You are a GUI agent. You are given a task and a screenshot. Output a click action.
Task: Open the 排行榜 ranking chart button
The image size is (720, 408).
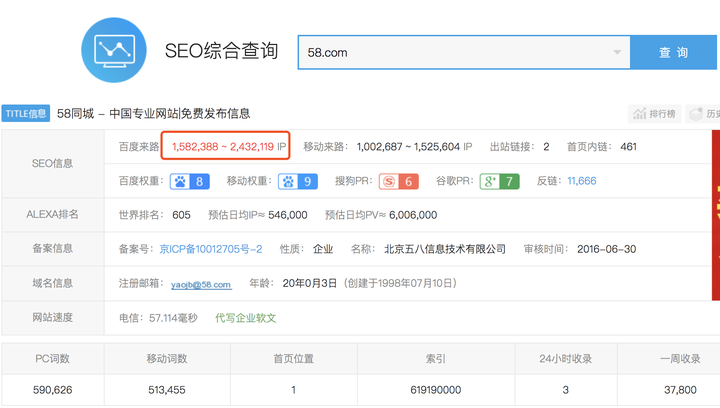click(654, 114)
